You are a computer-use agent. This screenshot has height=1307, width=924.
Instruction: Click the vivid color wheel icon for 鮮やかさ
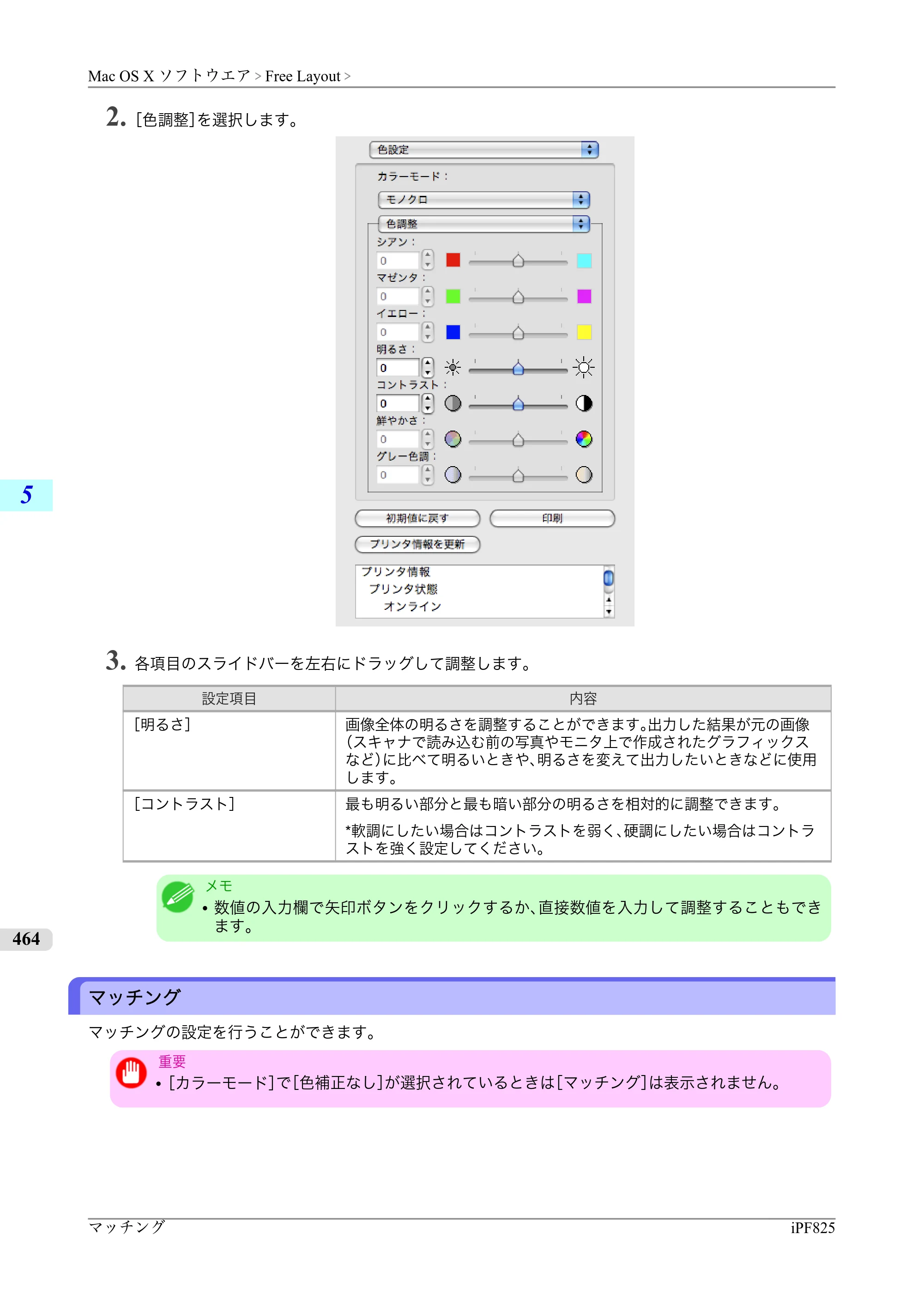tap(584, 439)
